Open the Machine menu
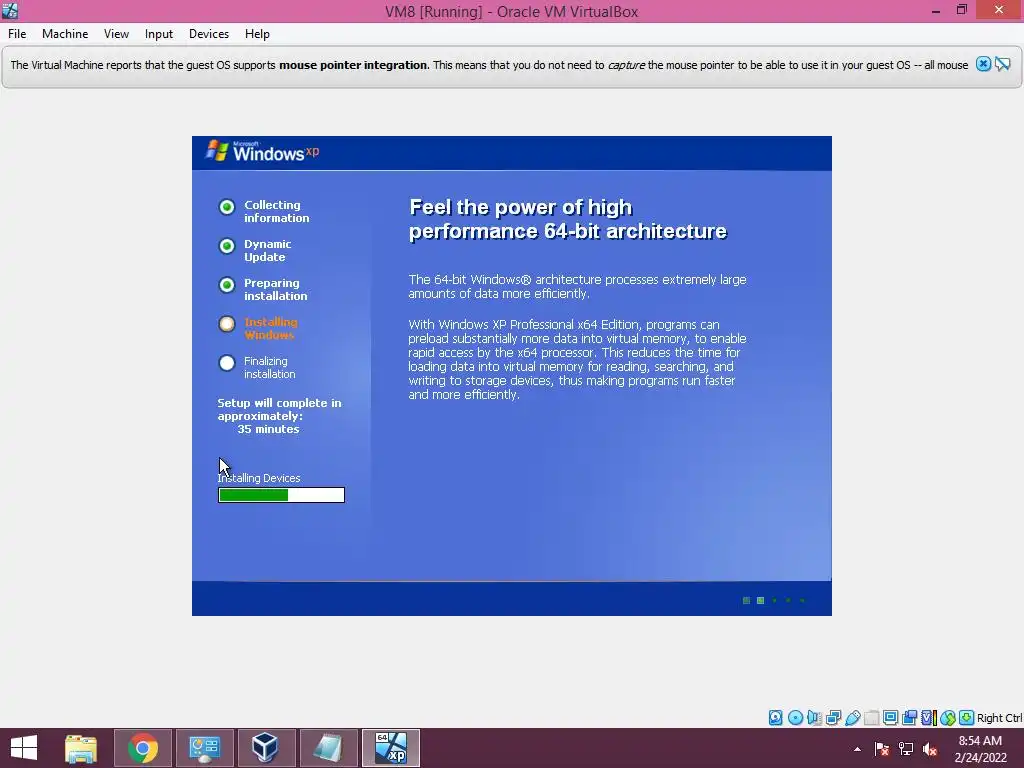The height and width of the screenshot is (768, 1024). pyautogui.click(x=65, y=34)
